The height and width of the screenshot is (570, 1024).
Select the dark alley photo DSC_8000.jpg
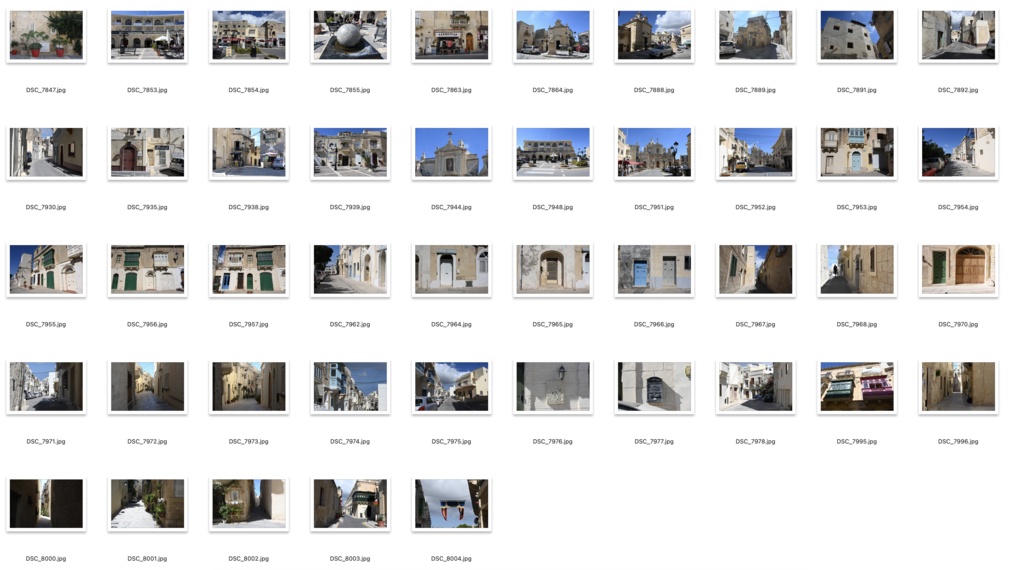[46, 503]
